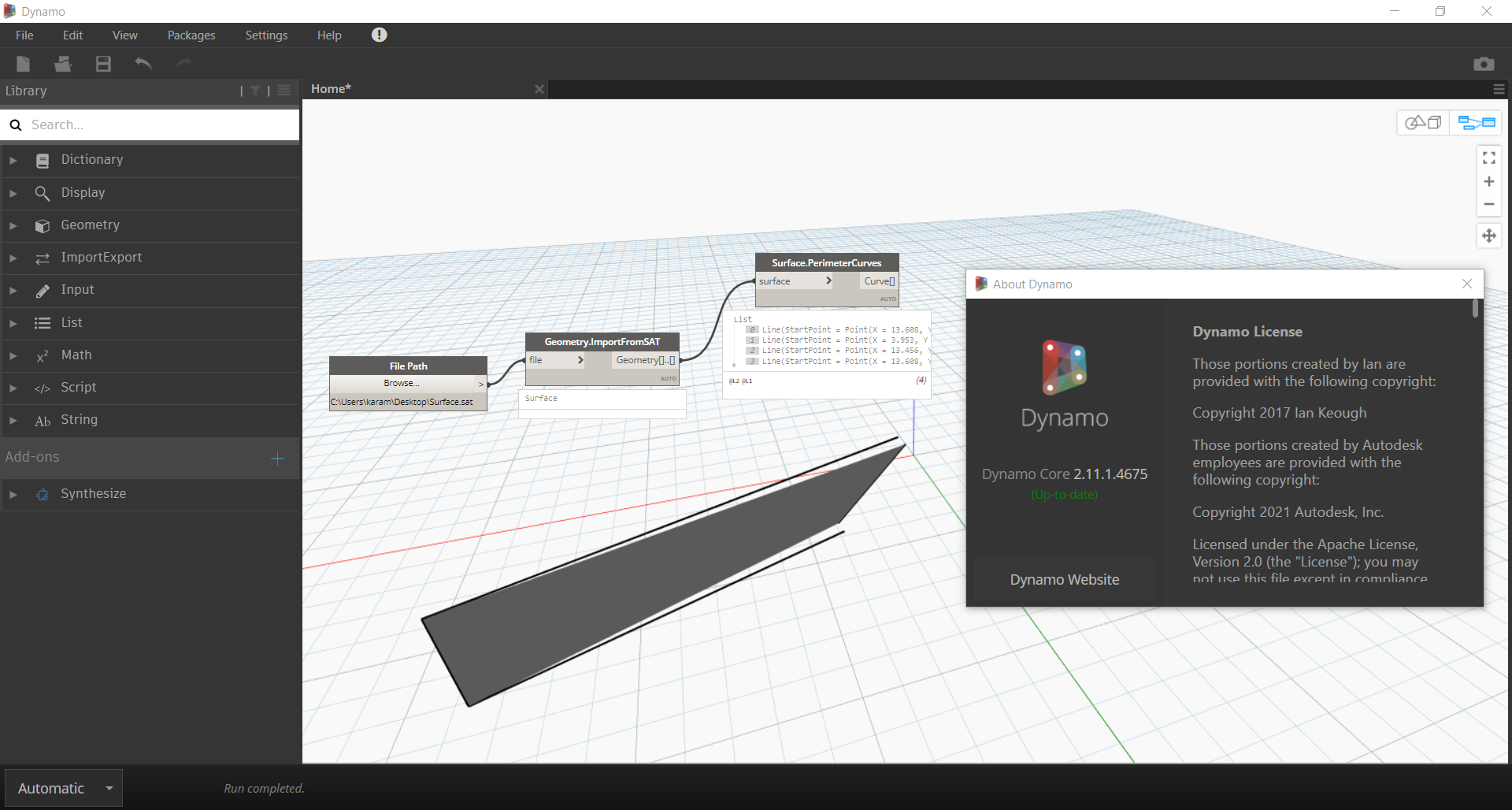Switch to 3D geometry preview mode

[x=1424, y=122]
